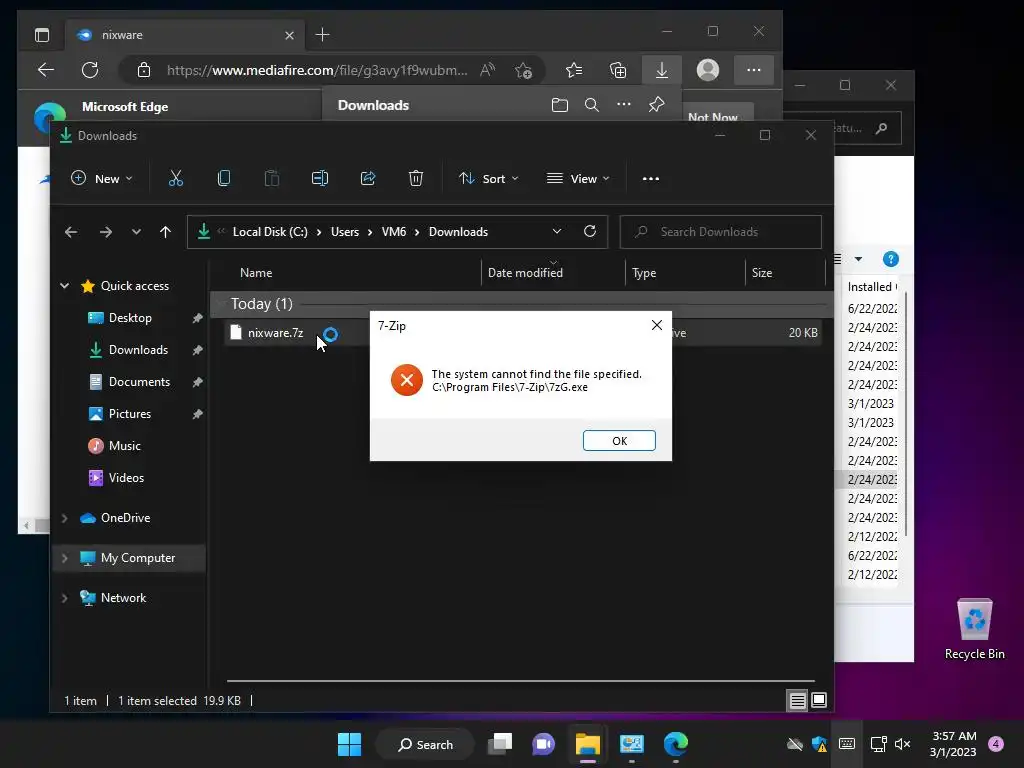Open the New dropdown in Explorer
This screenshot has width=1024, height=768.
pyautogui.click(x=101, y=178)
